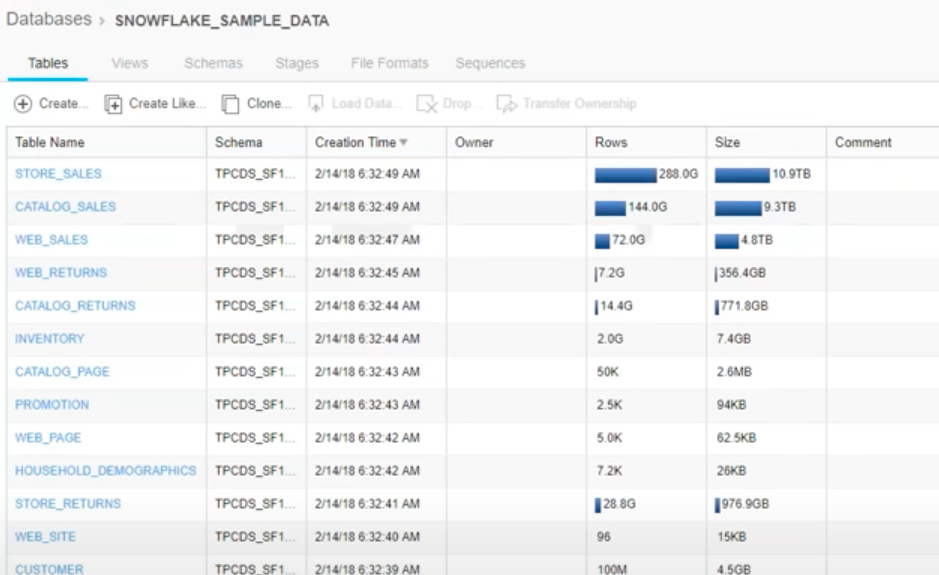This screenshot has height=575, width=939.
Task: Sort by Owner column header
Action: tap(474, 143)
